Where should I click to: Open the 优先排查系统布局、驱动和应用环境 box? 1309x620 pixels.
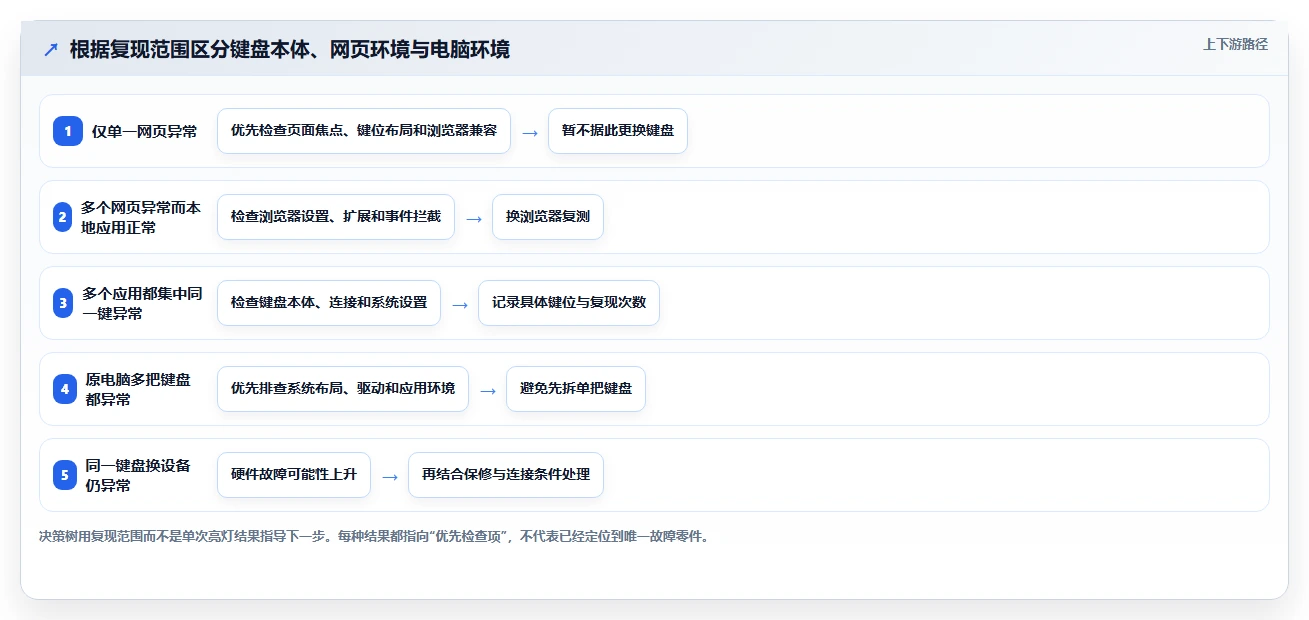(343, 389)
